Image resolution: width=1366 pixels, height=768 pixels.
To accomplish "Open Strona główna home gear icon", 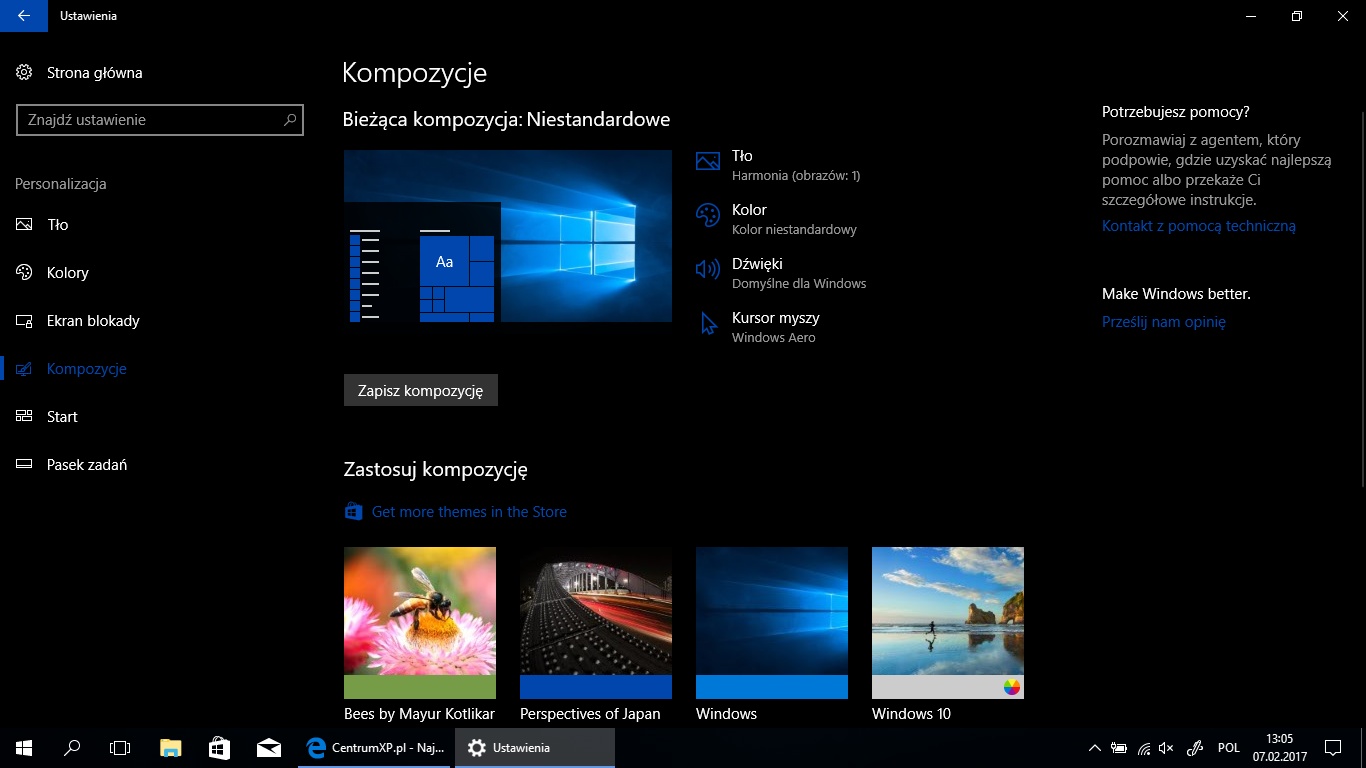I will (24, 72).
